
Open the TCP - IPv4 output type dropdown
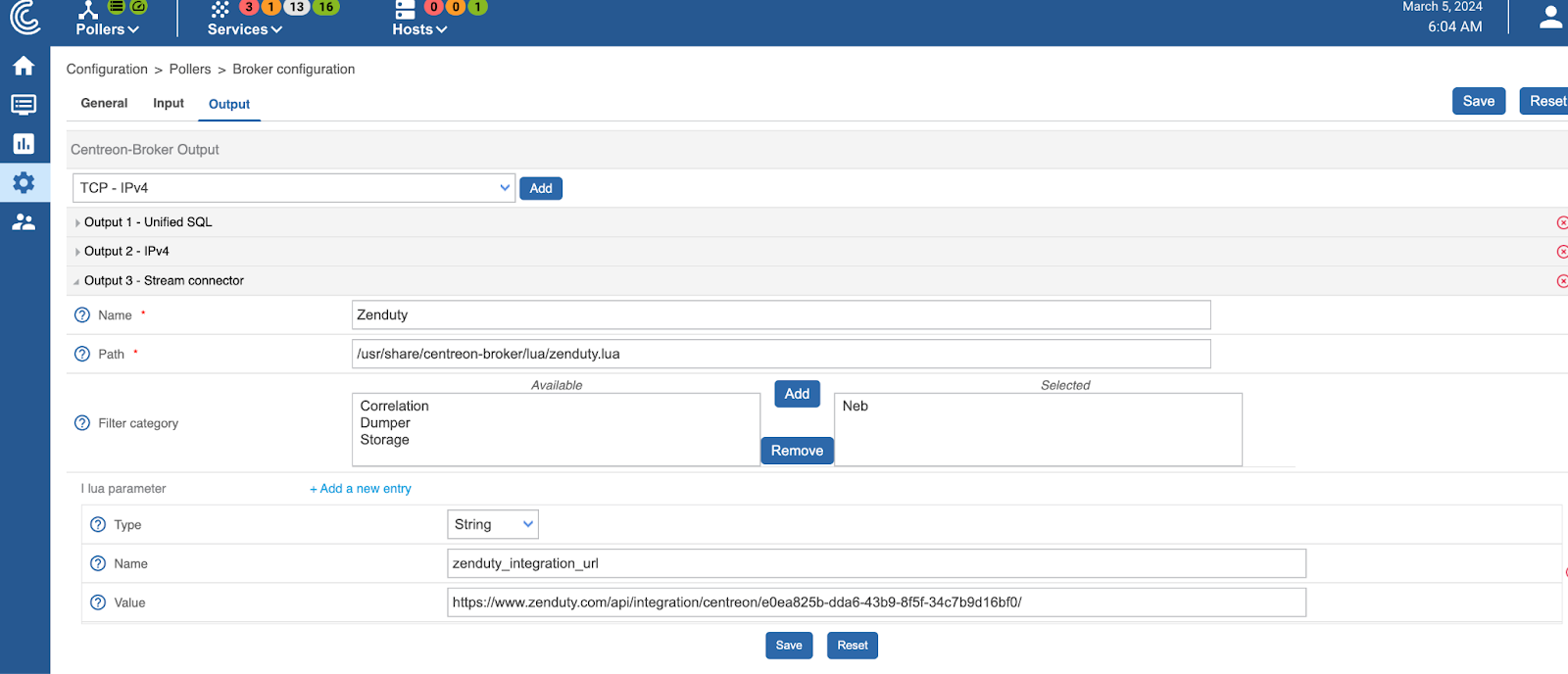294,188
